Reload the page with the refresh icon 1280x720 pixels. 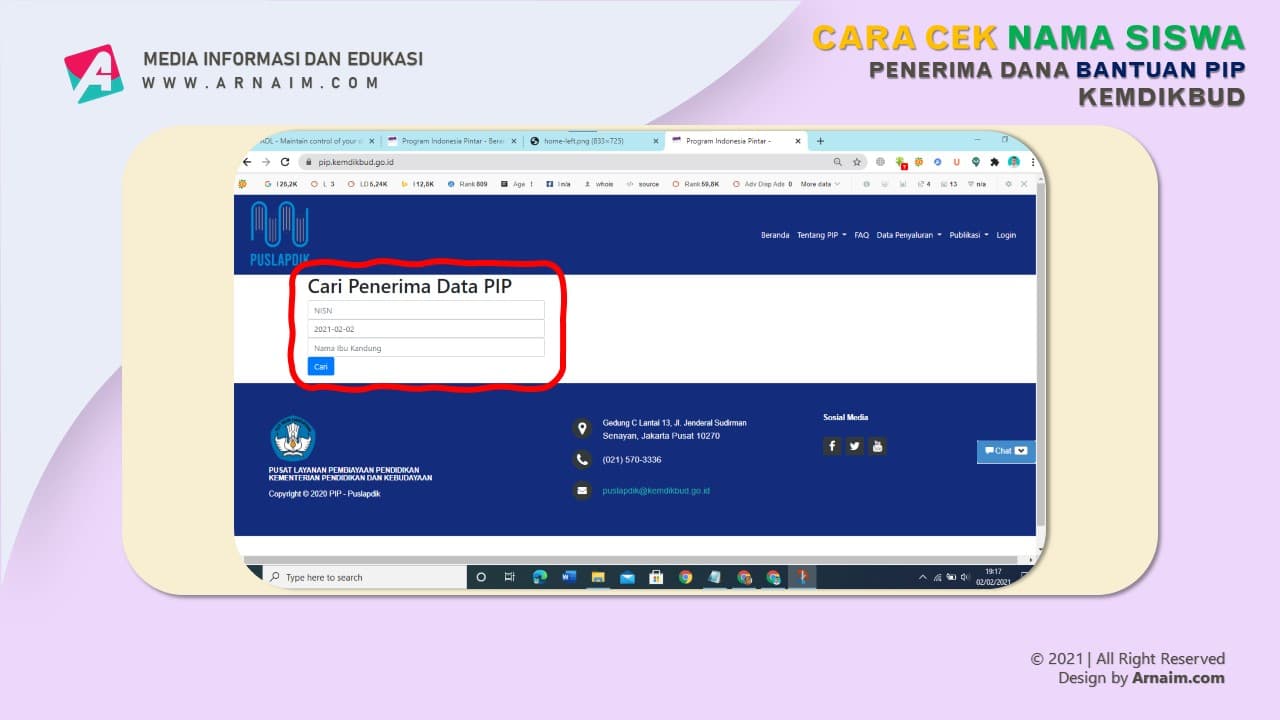(284, 162)
